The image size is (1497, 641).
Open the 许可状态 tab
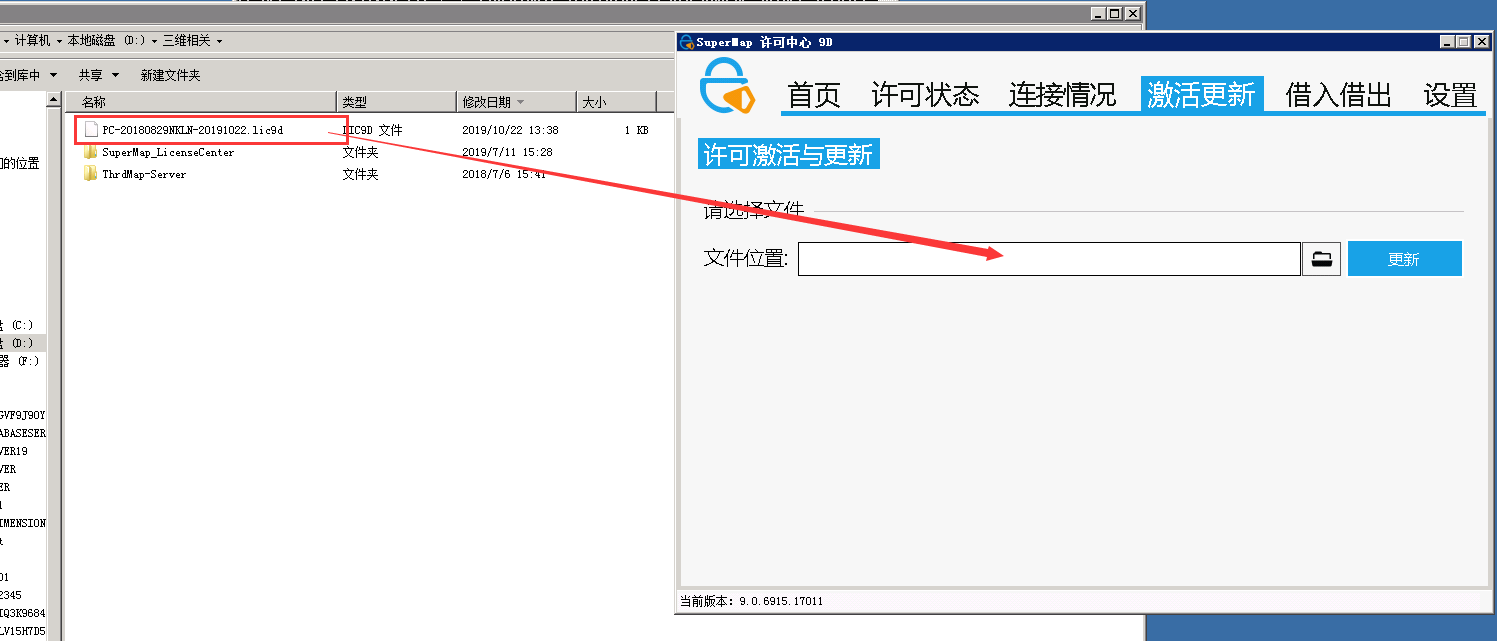[x=925, y=95]
